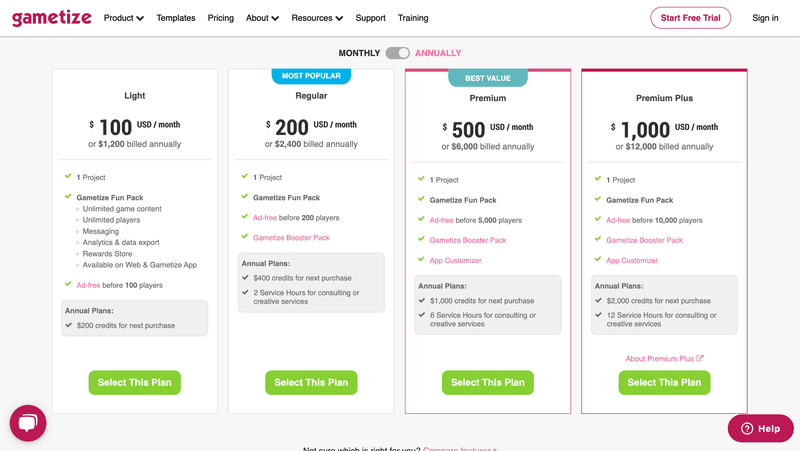Open the live chat bubble icon
The image size is (800, 451).
[28, 423]
